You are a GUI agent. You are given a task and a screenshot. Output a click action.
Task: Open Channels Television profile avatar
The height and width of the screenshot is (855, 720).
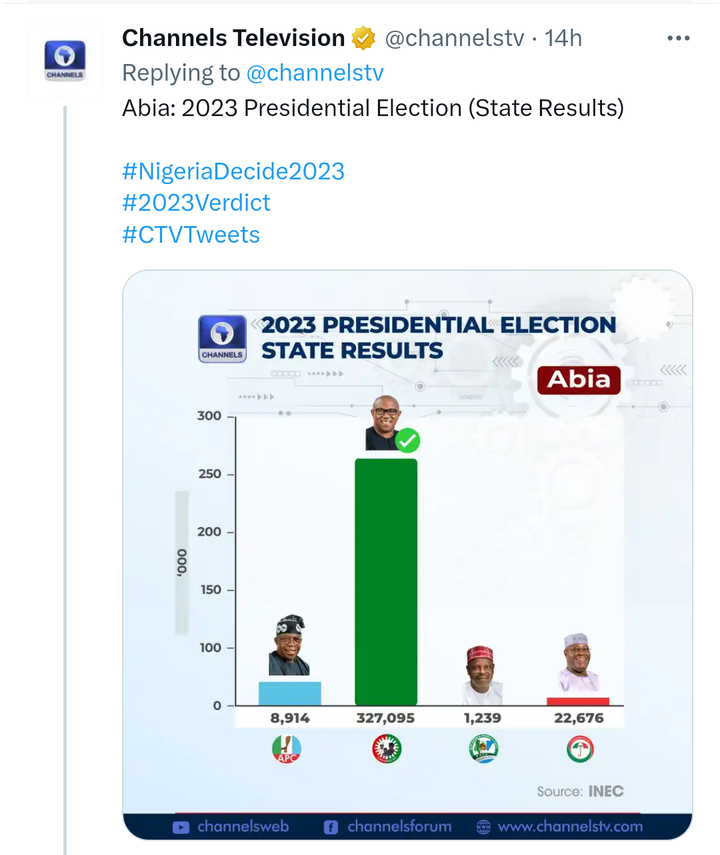tap(65, 60)
